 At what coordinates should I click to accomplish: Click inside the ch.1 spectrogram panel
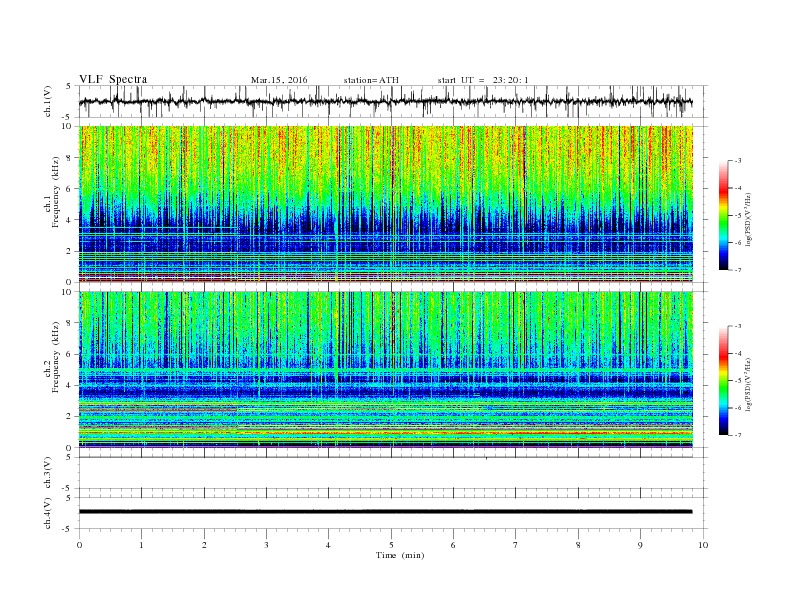385,204
